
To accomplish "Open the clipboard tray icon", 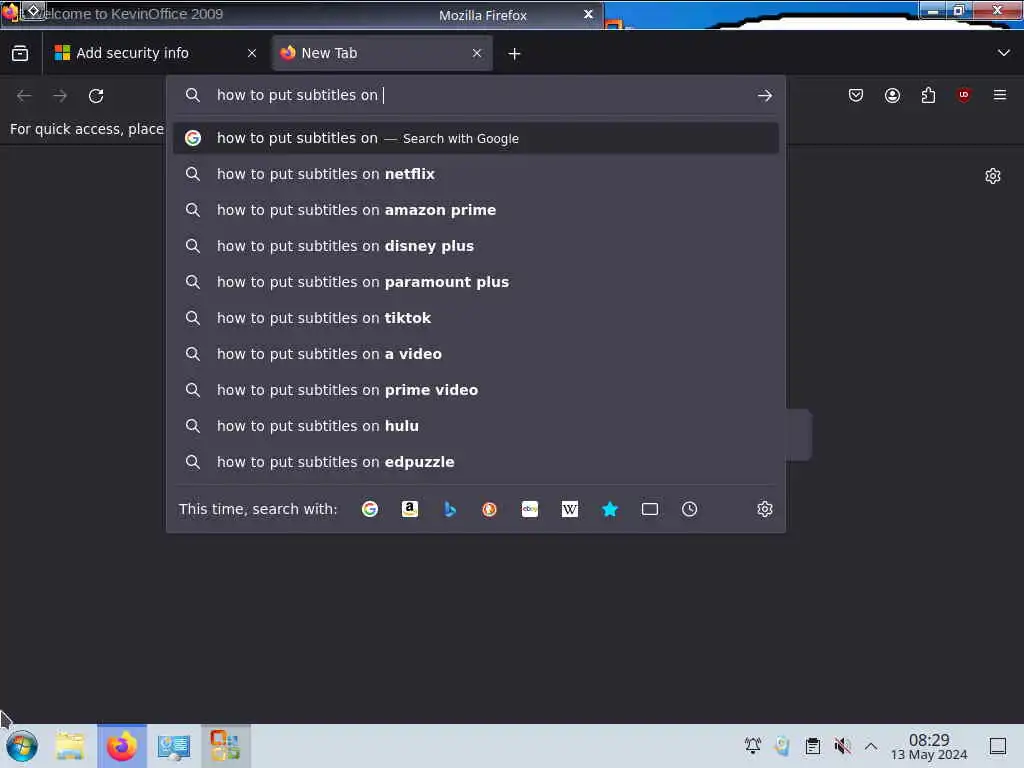I will (812, 745).
